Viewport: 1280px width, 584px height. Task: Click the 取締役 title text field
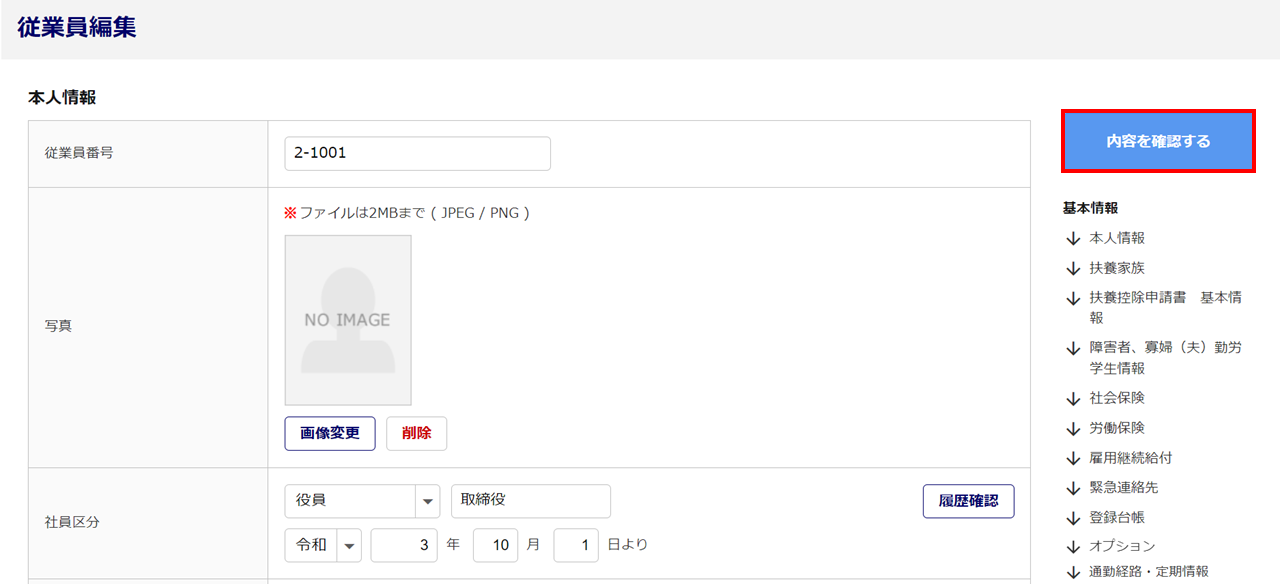point(530,501)
